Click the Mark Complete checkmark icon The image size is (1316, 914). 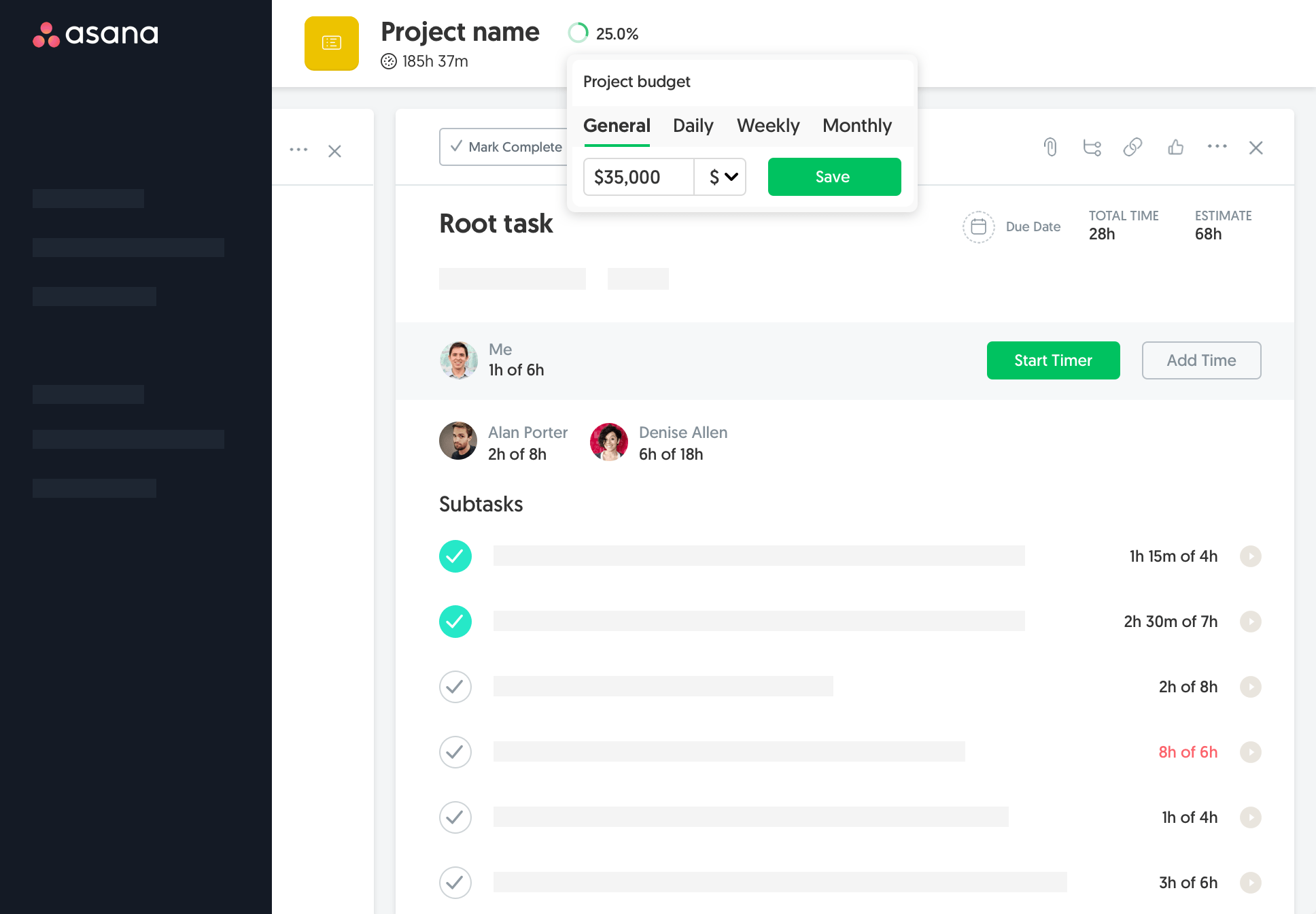(x=456, y=147)
